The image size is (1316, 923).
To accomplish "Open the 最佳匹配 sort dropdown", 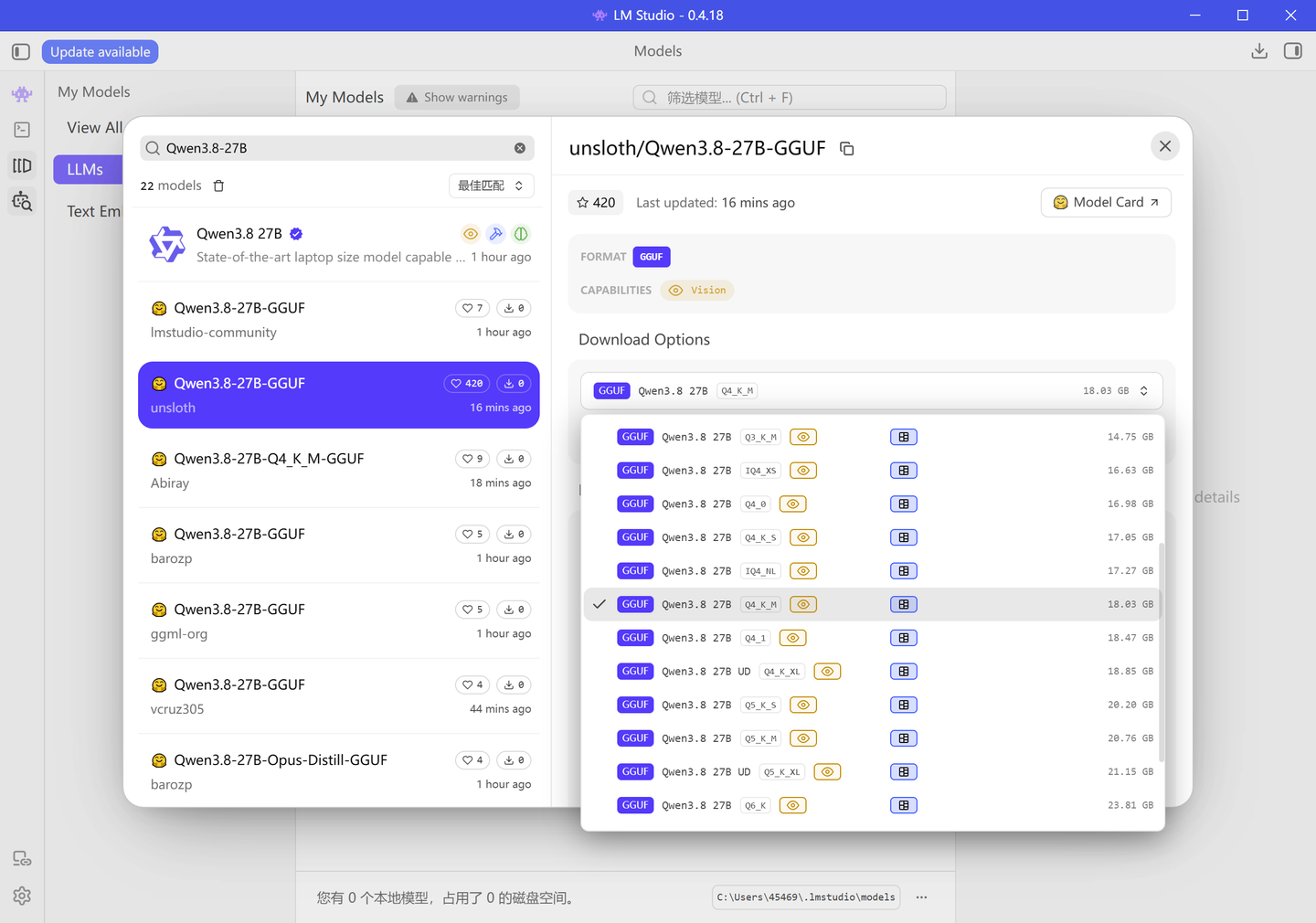I will (492, 186).
